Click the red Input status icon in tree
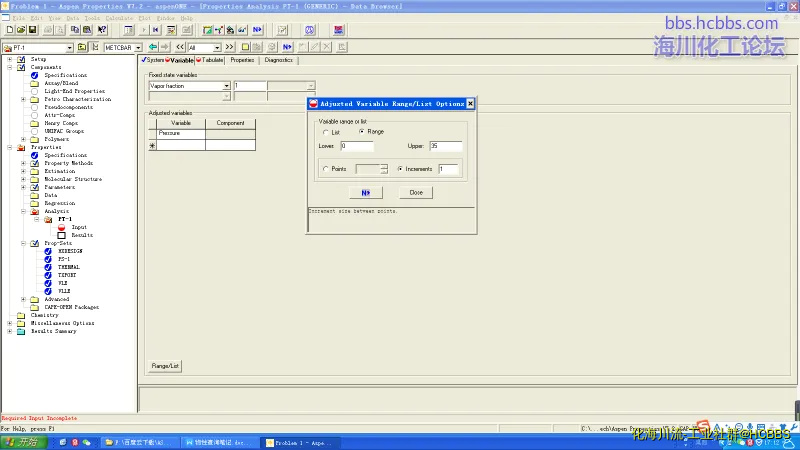Image resolution: width=800 pixels, height=450 pixels. (61, 227)
